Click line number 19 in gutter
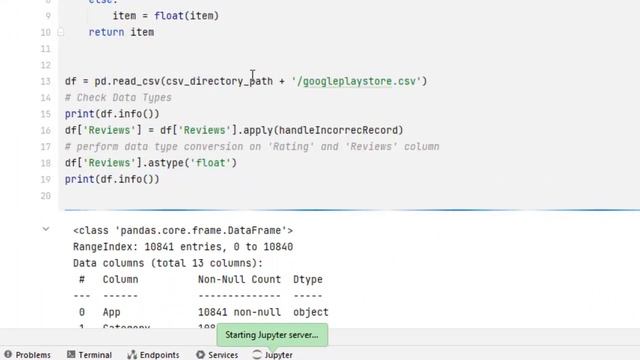This screenshot has height=360, width=640. 46,179
